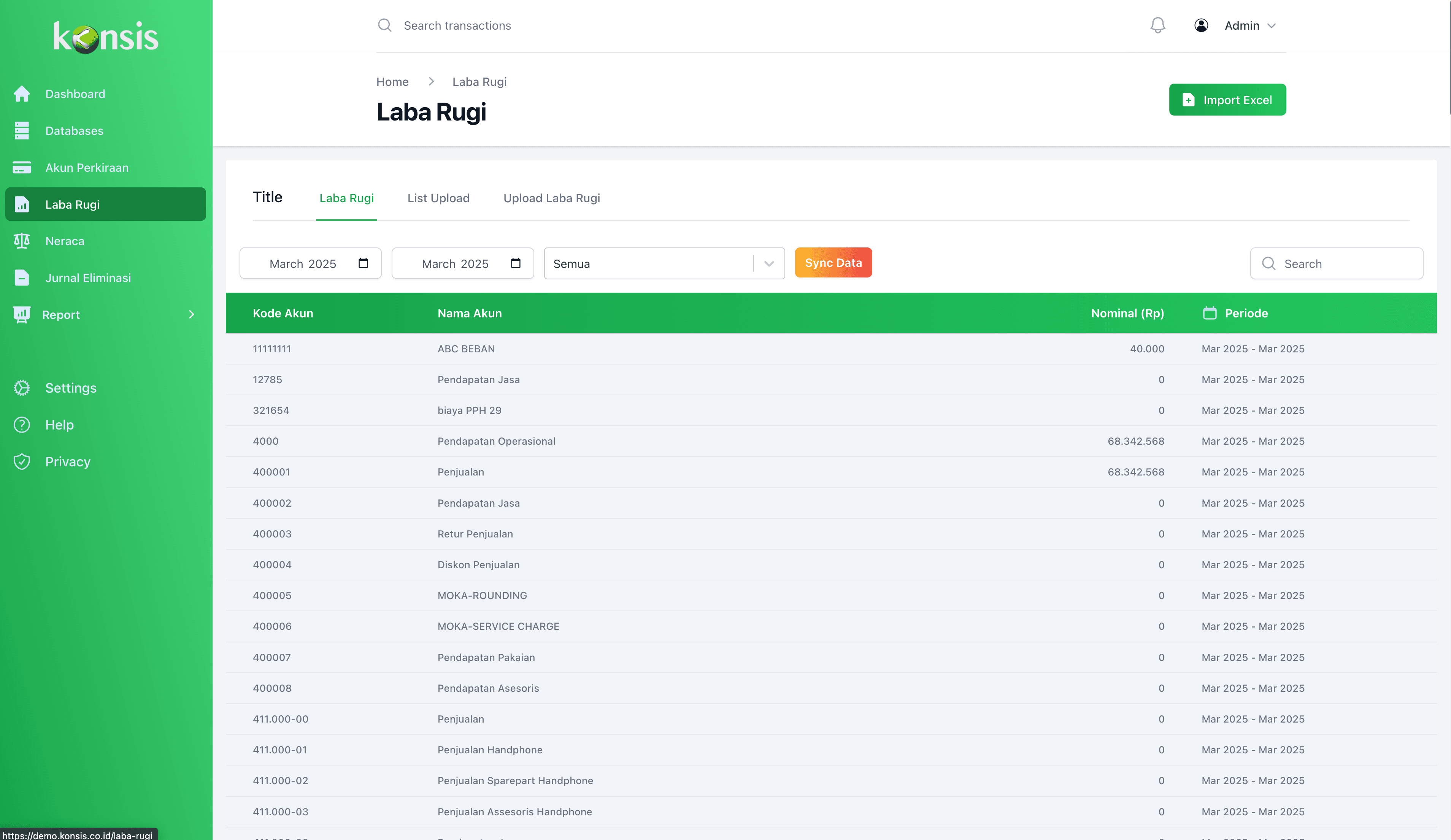1451x840 pixels.
Task: Open Neraca via the scales icon
Action: tap(22, 241)
